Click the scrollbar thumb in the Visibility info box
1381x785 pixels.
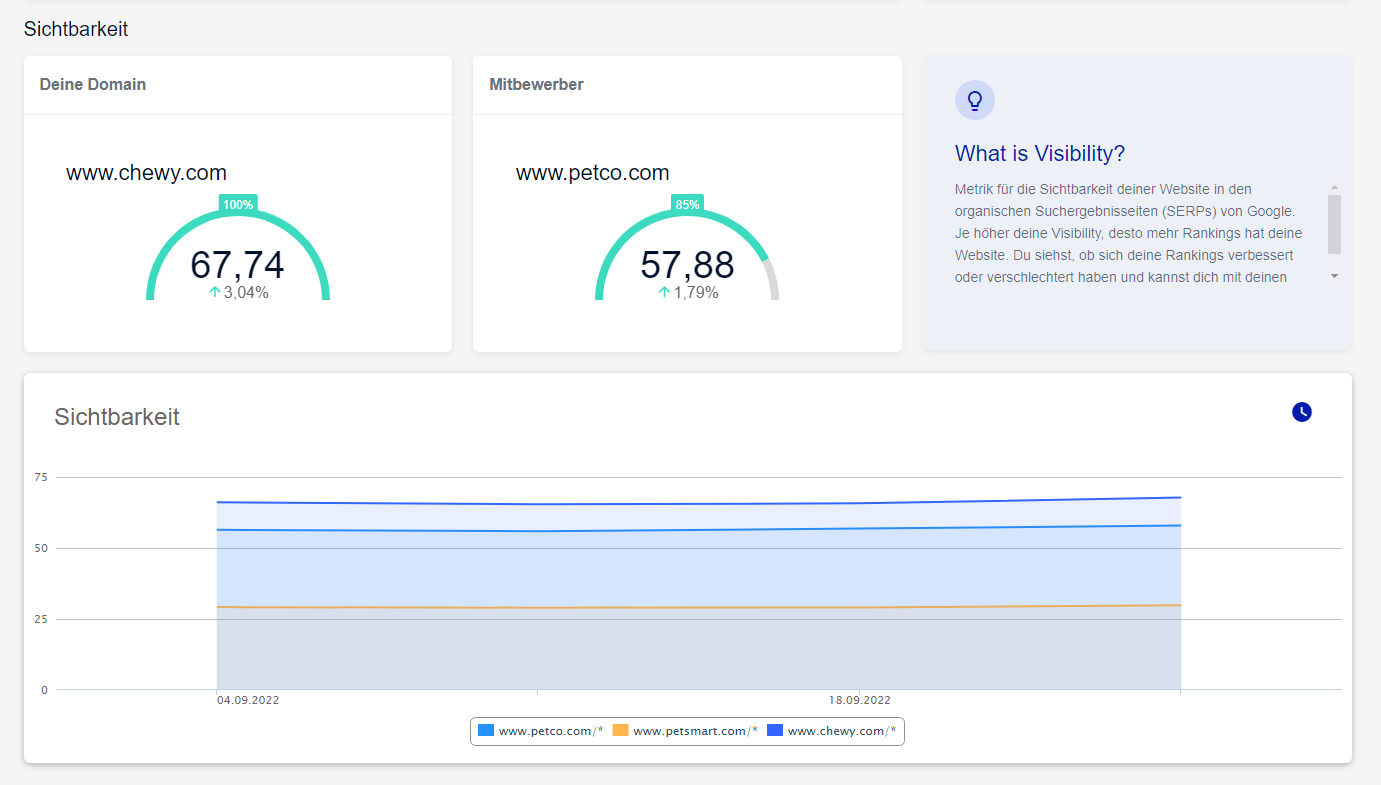click(1334, 224)
